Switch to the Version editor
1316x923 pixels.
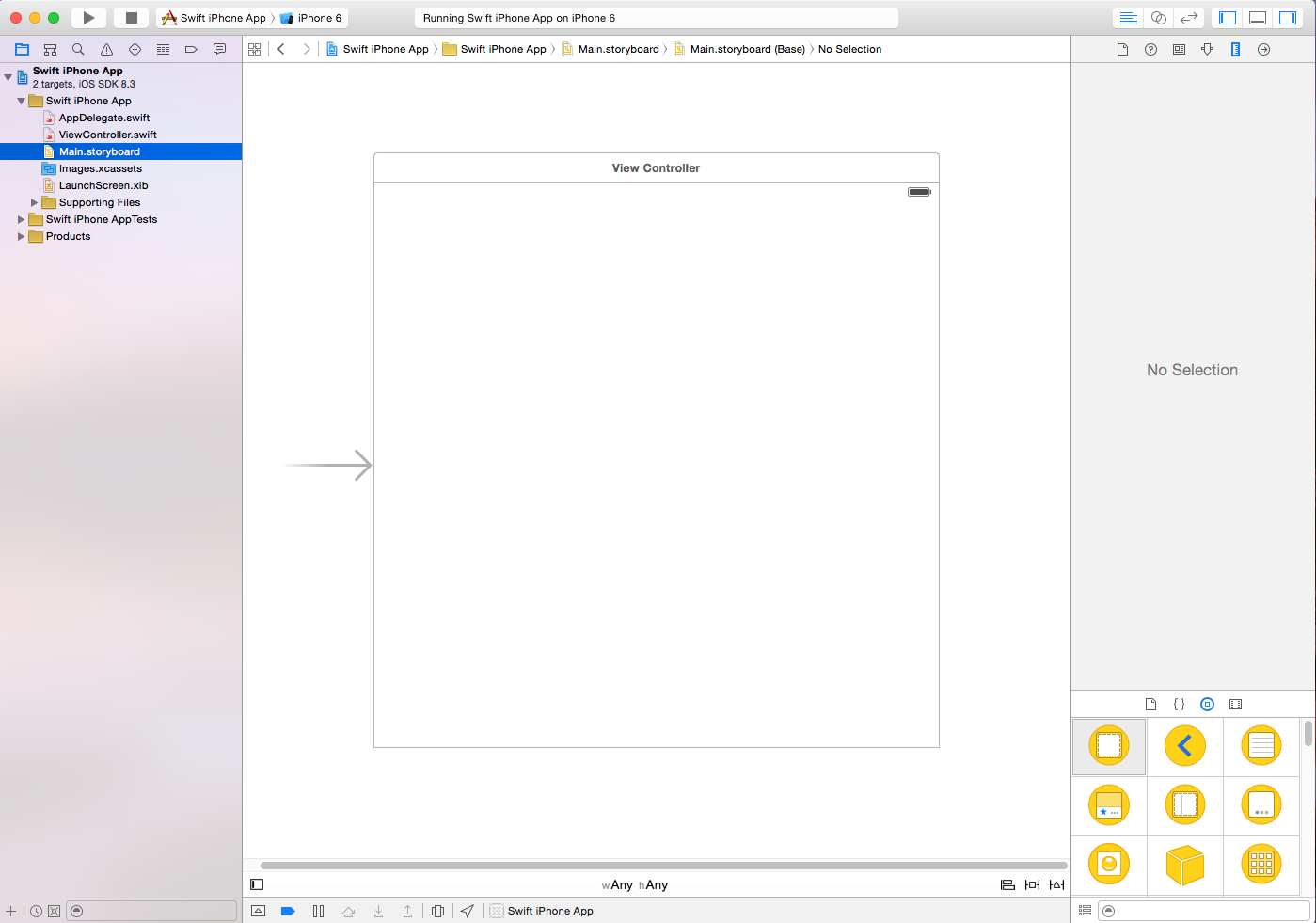click(x=1189, y=18)
